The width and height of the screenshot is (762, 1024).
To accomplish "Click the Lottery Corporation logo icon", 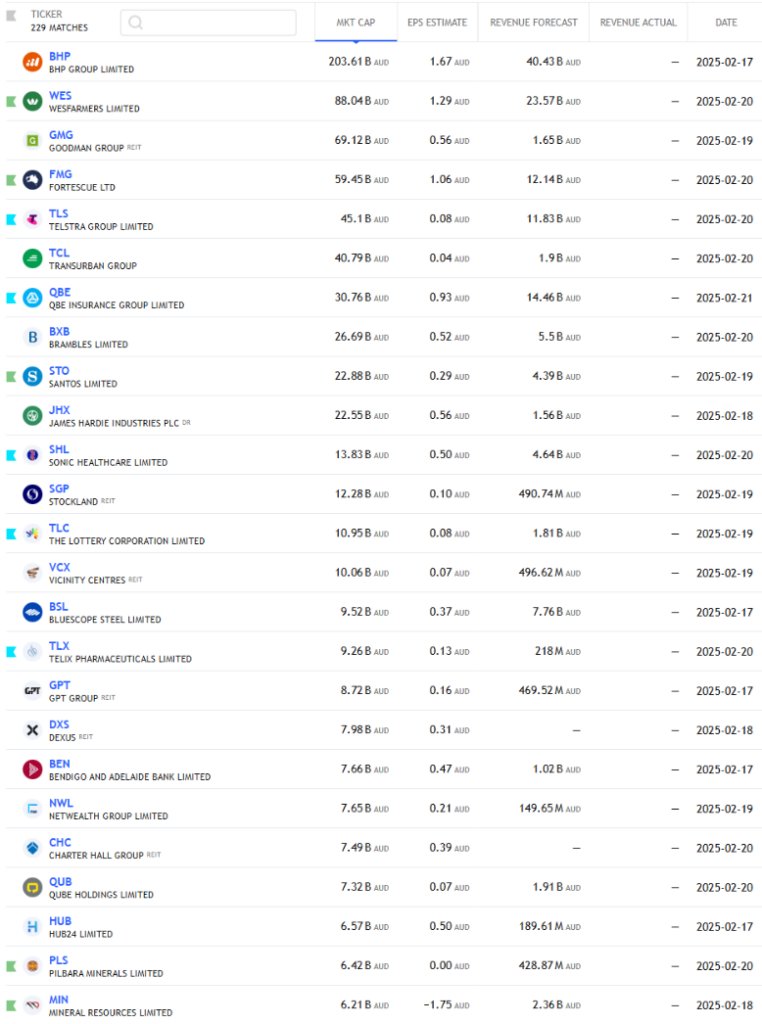I will [x=32, y=534].
